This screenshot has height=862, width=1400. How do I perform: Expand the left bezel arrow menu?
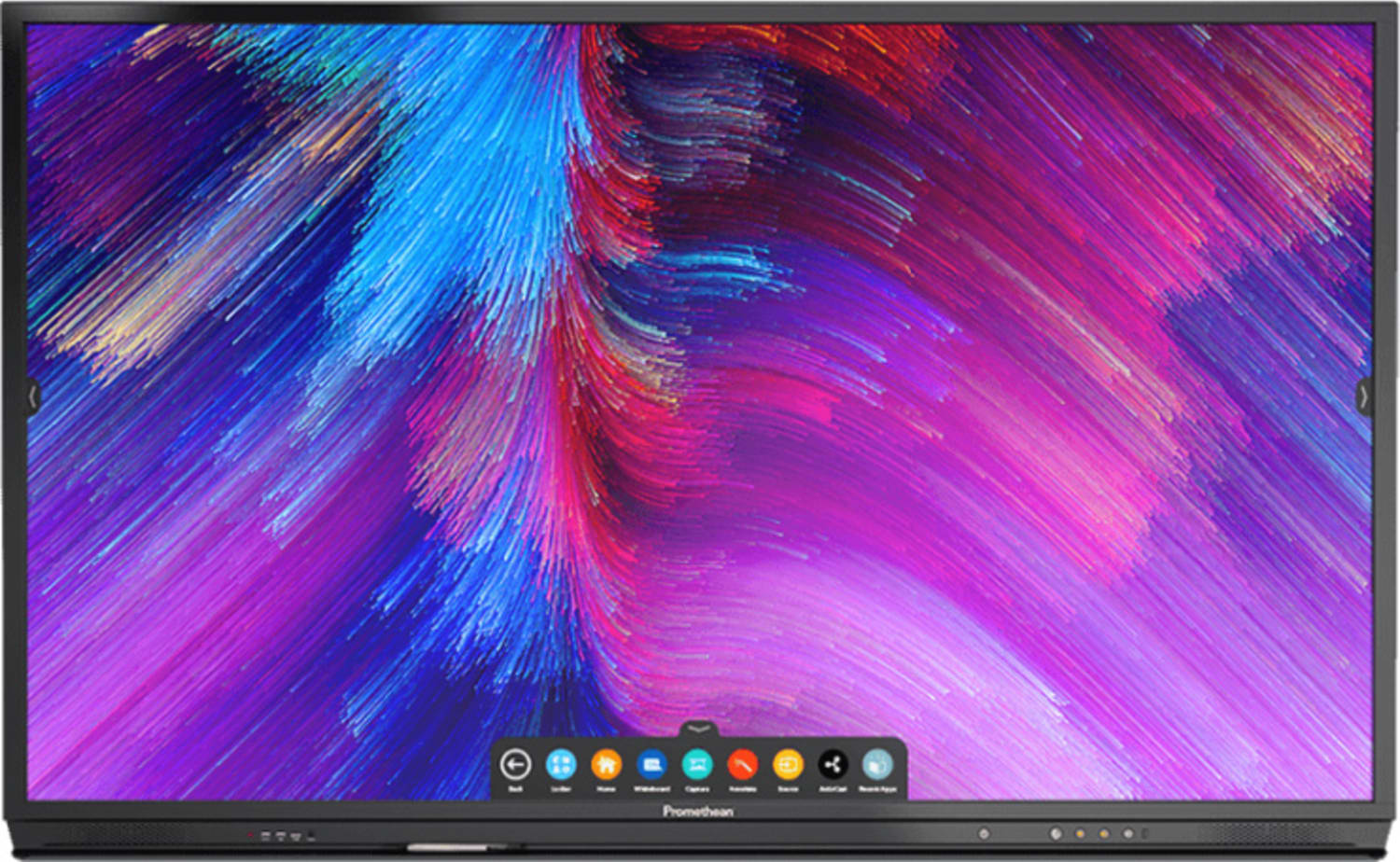31,397
